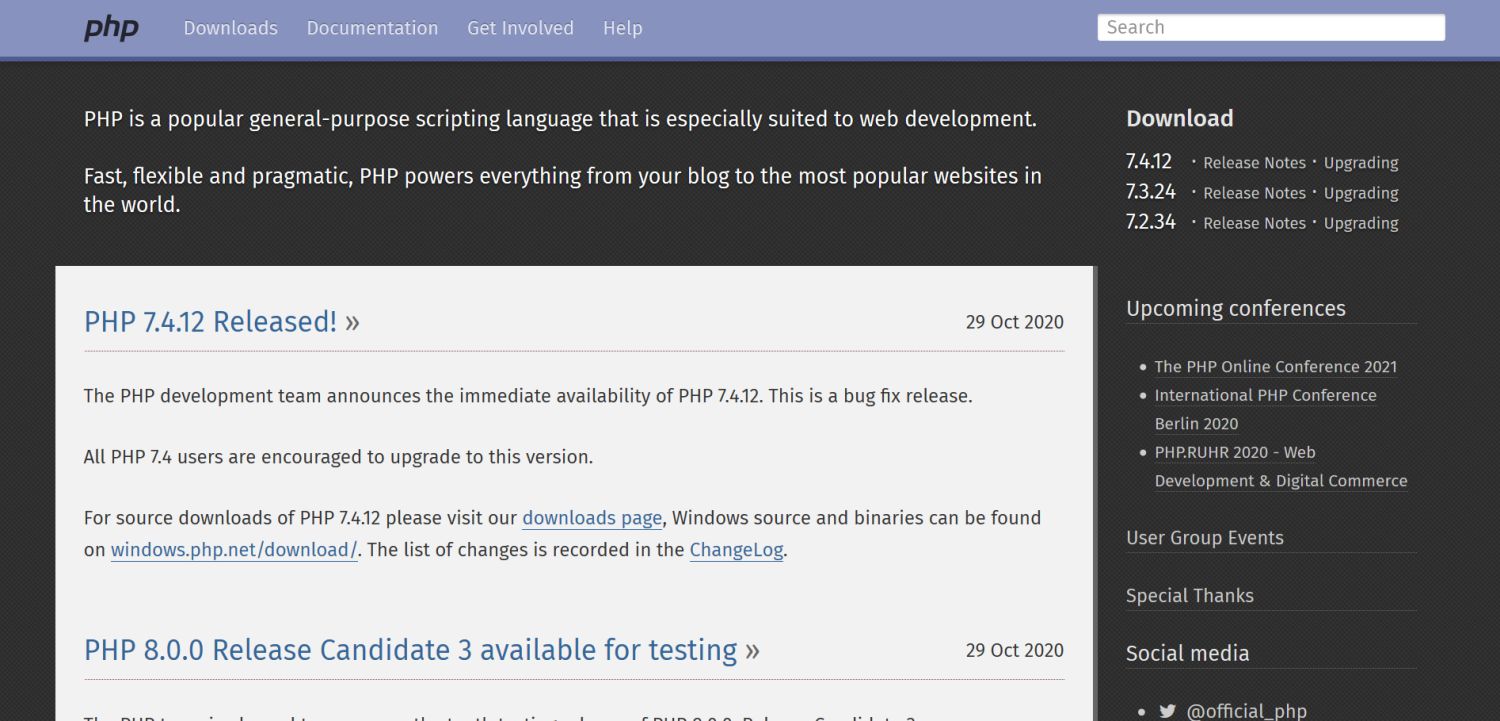The image size is (1500, 721).
Task: Click the 7.4.12 version download link
Action: tap(1150, 161)
